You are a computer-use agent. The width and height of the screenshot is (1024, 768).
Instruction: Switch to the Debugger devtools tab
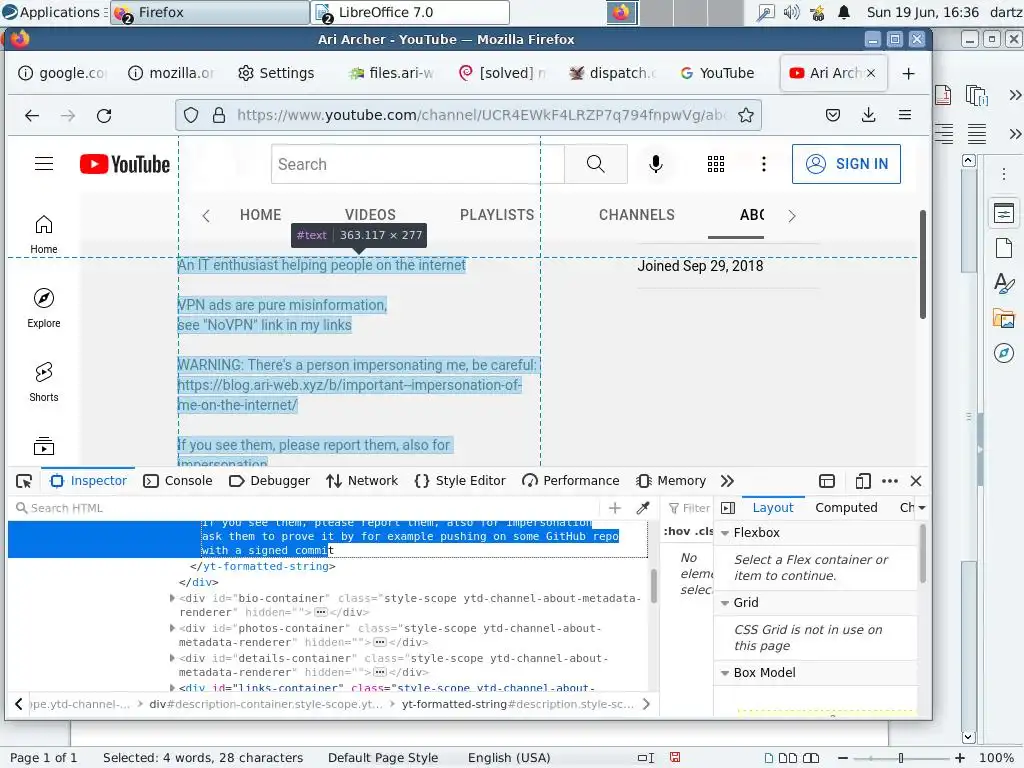coord(269,481)
